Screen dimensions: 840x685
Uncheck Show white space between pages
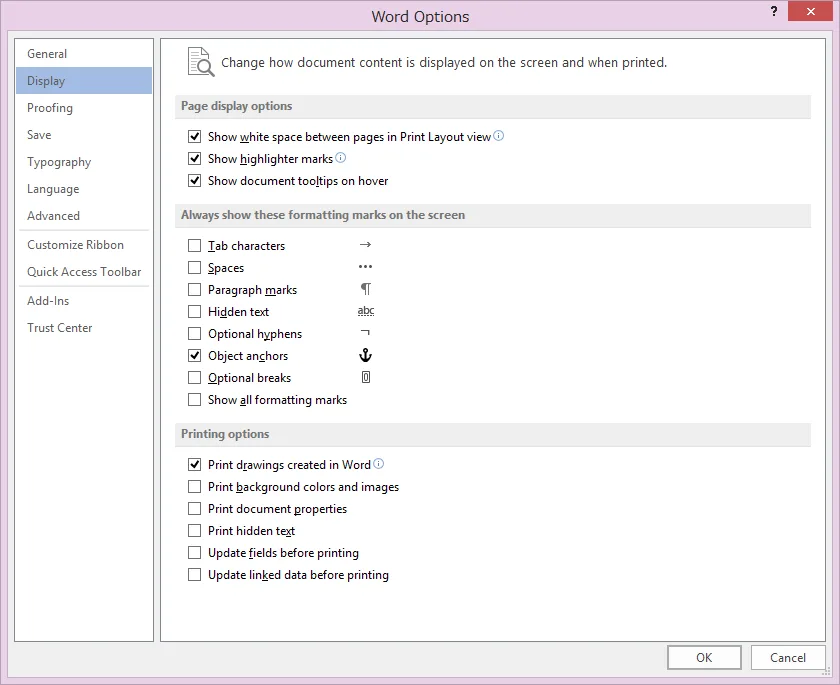point(194,137)
